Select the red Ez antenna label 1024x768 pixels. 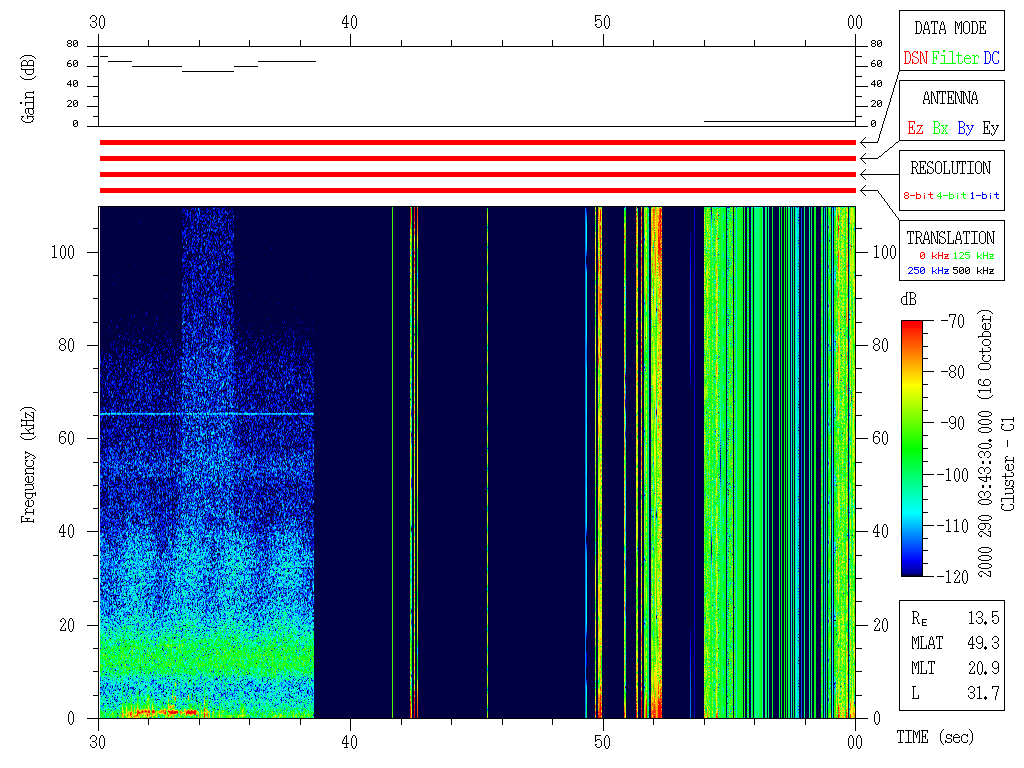coord(915,128)
